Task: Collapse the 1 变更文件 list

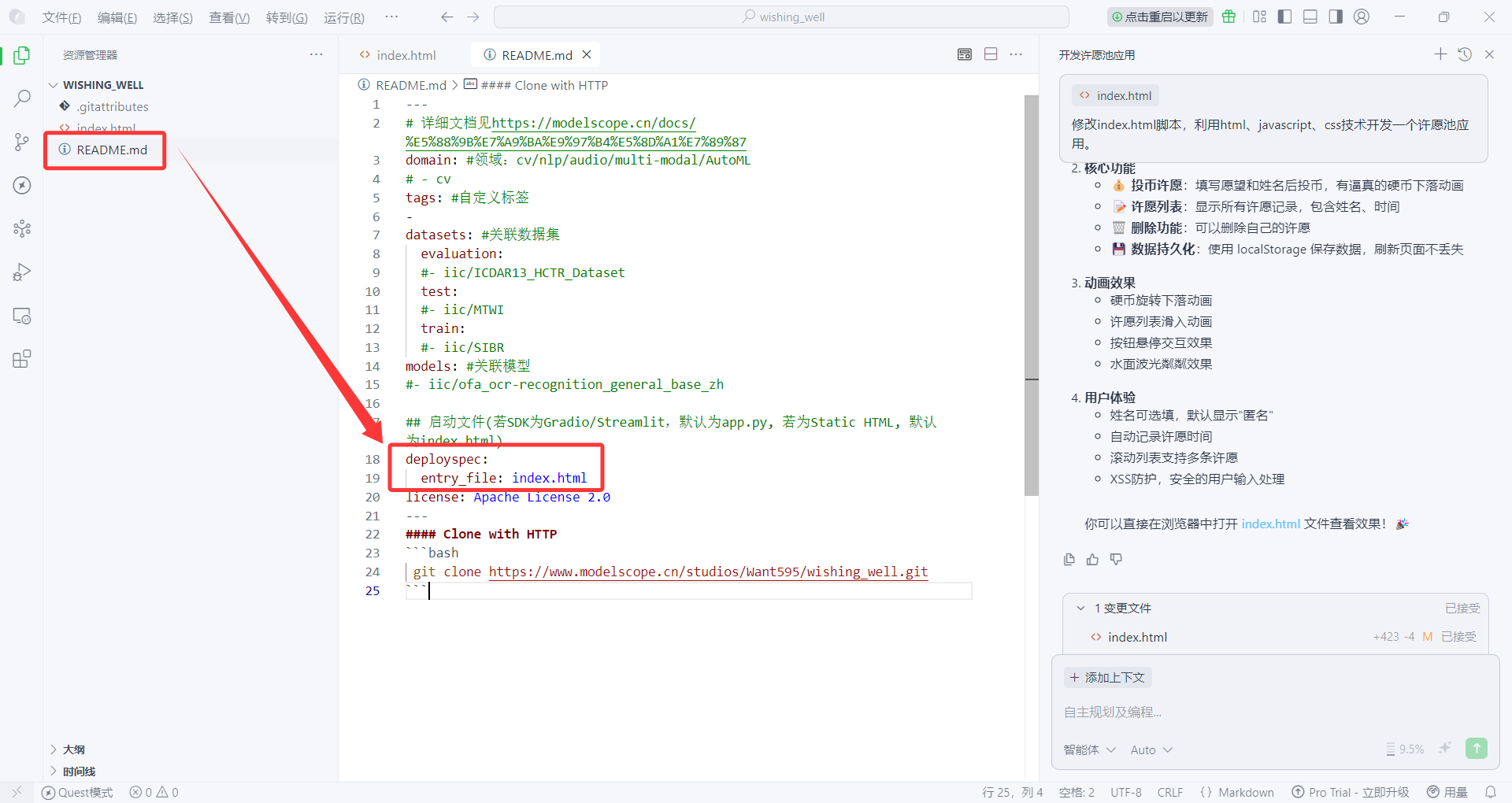Action: [x=1081, y=609]
